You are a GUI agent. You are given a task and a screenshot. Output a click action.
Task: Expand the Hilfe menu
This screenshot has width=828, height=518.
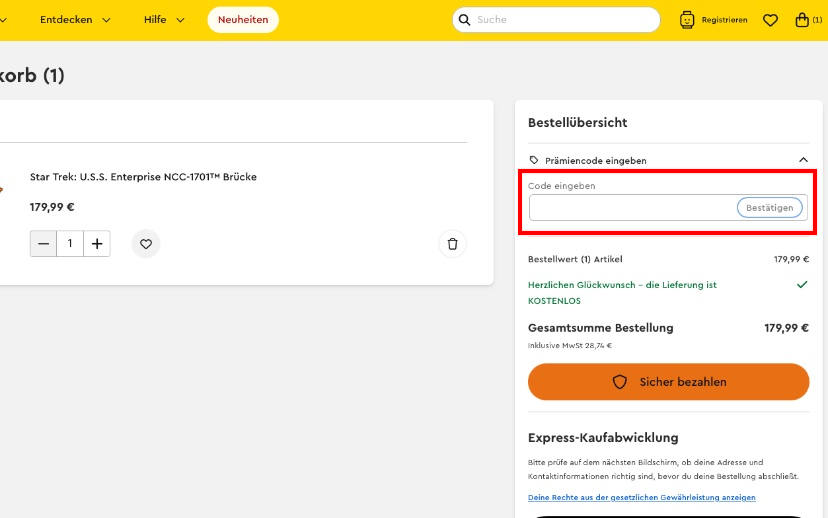point(164,20)
